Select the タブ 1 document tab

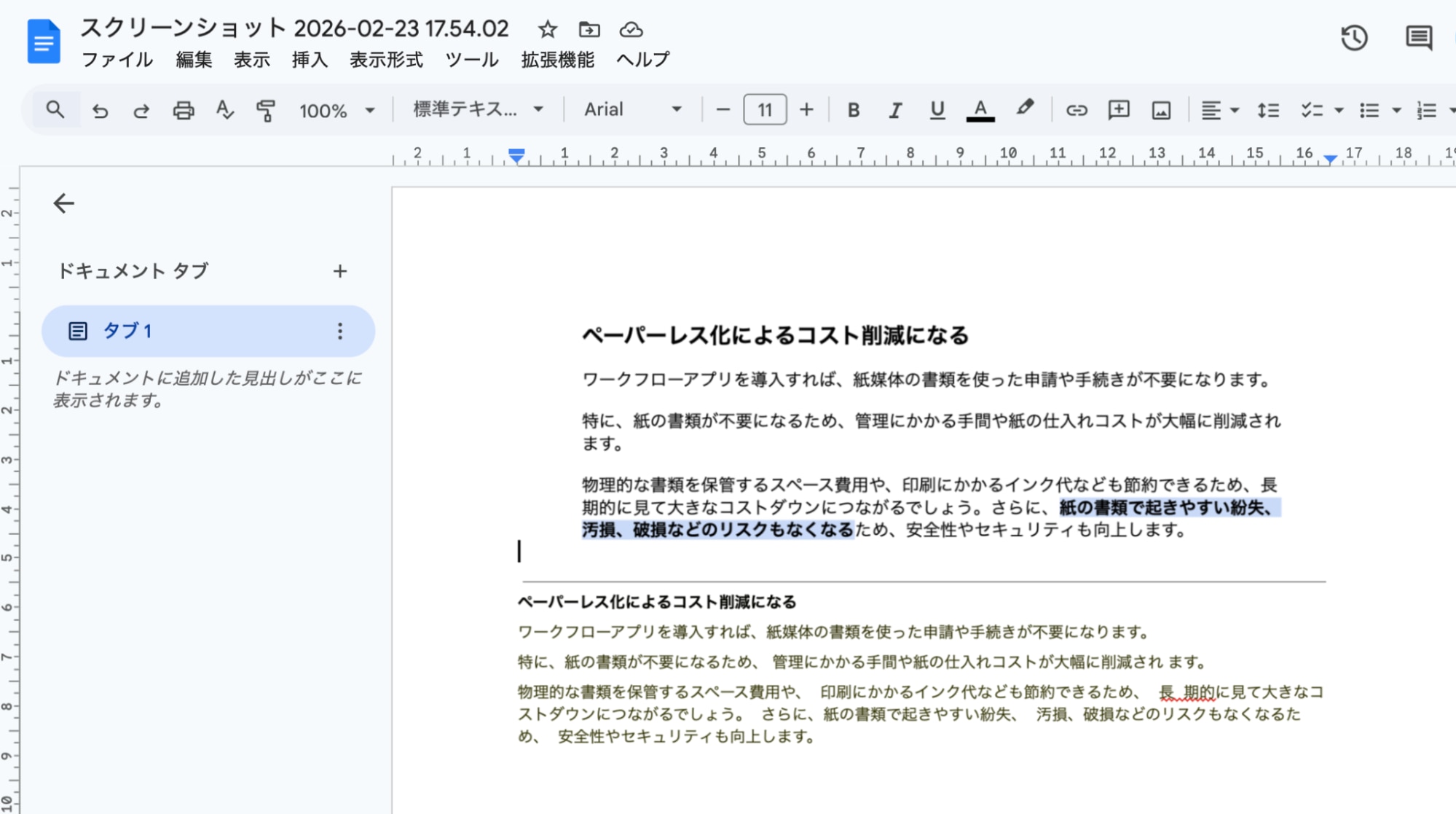[129, 331]
